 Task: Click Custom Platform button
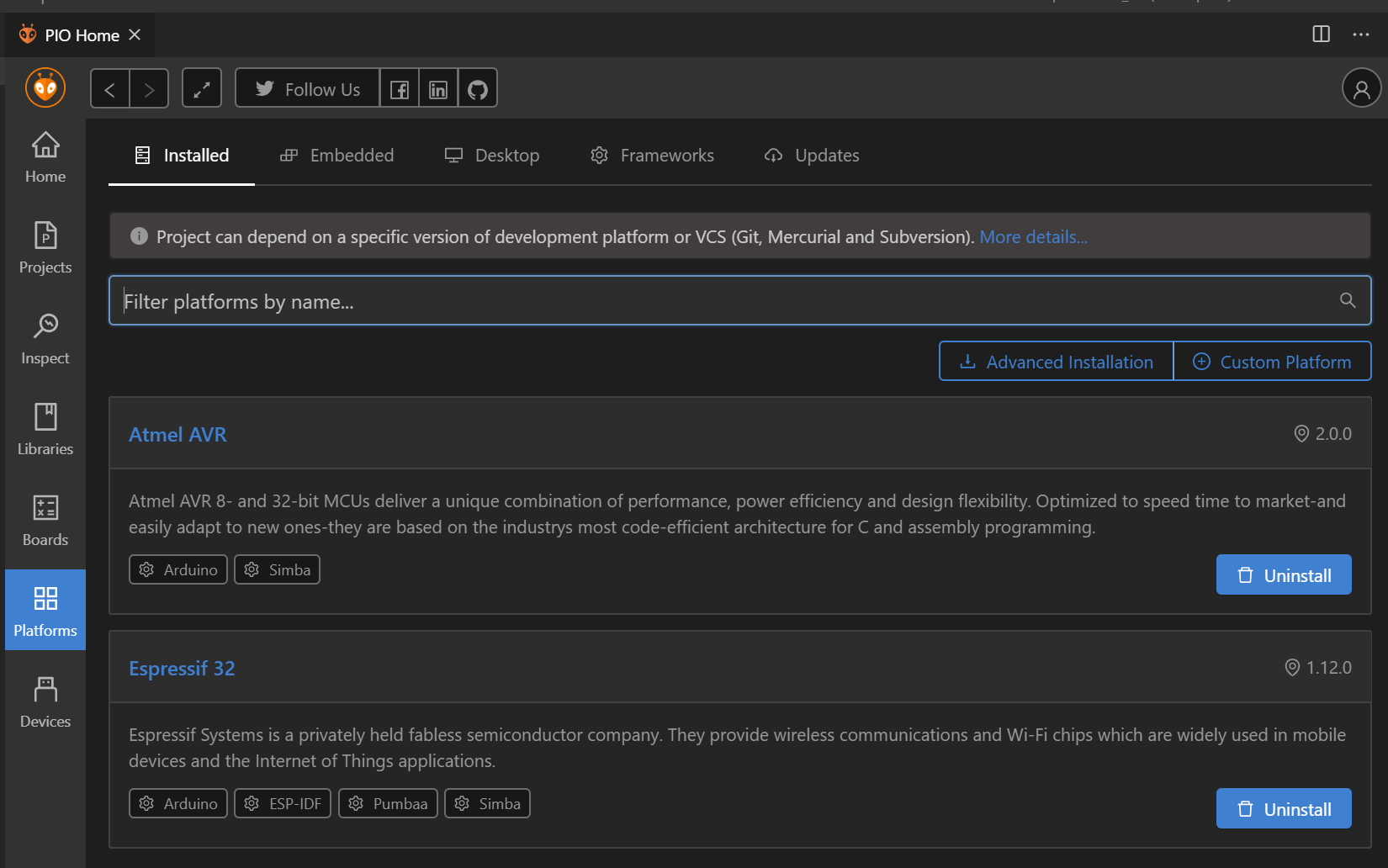click(1272, 361)
